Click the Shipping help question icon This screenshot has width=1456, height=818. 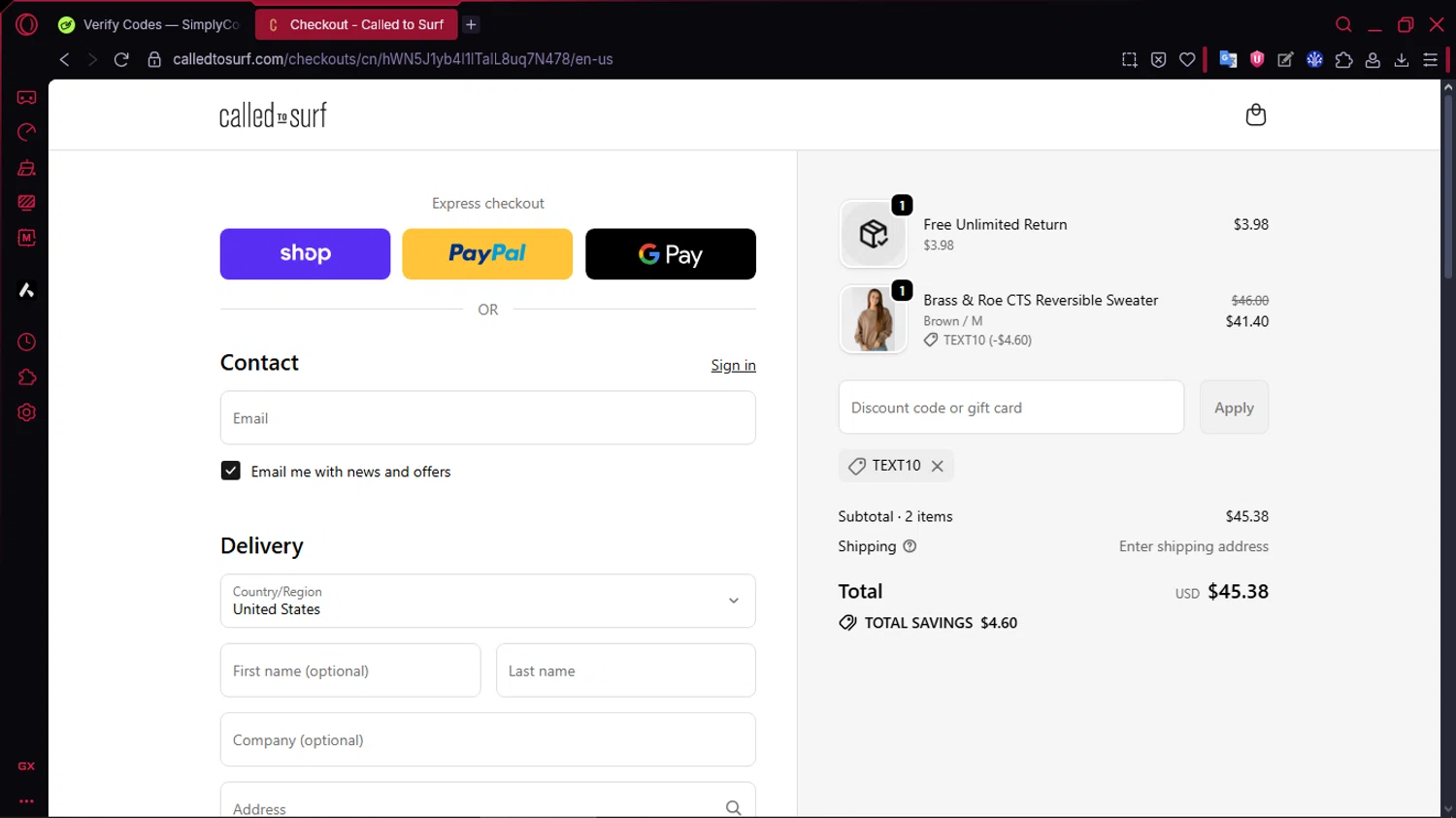pyautogui.click(x=910, y=546)
